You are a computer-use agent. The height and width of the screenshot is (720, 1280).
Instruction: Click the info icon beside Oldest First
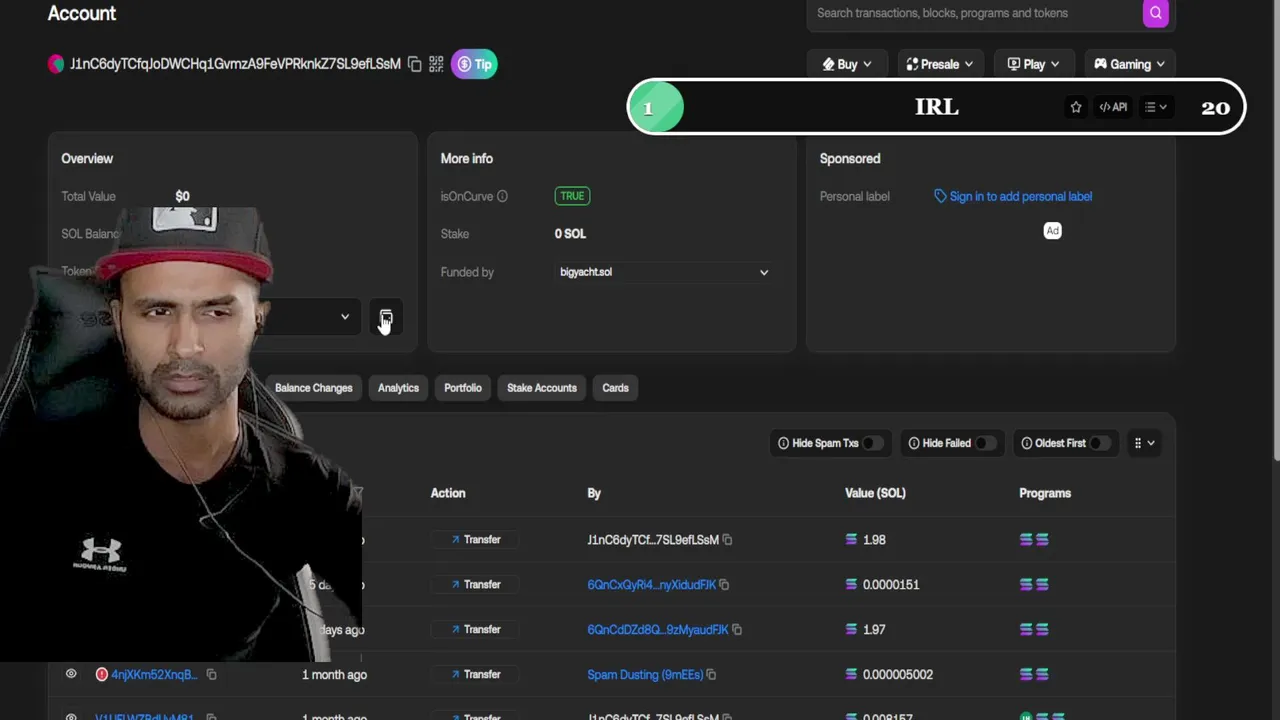tap(1027, 443)
